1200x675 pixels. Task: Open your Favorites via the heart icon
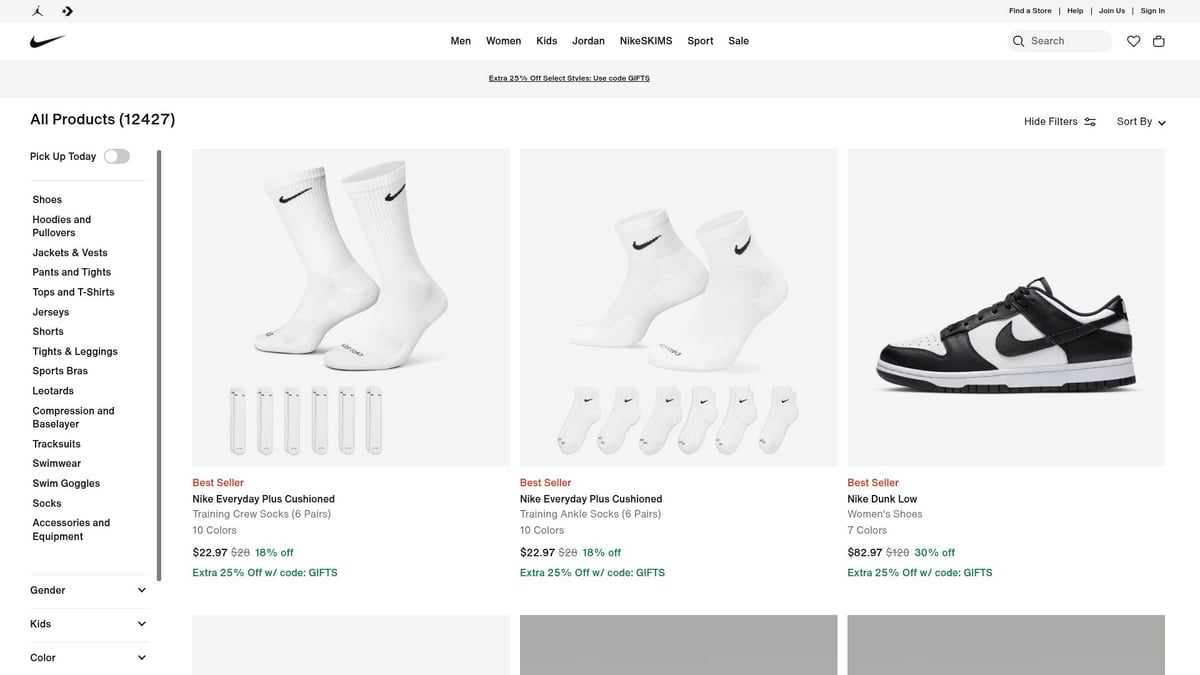(1133, 41)
